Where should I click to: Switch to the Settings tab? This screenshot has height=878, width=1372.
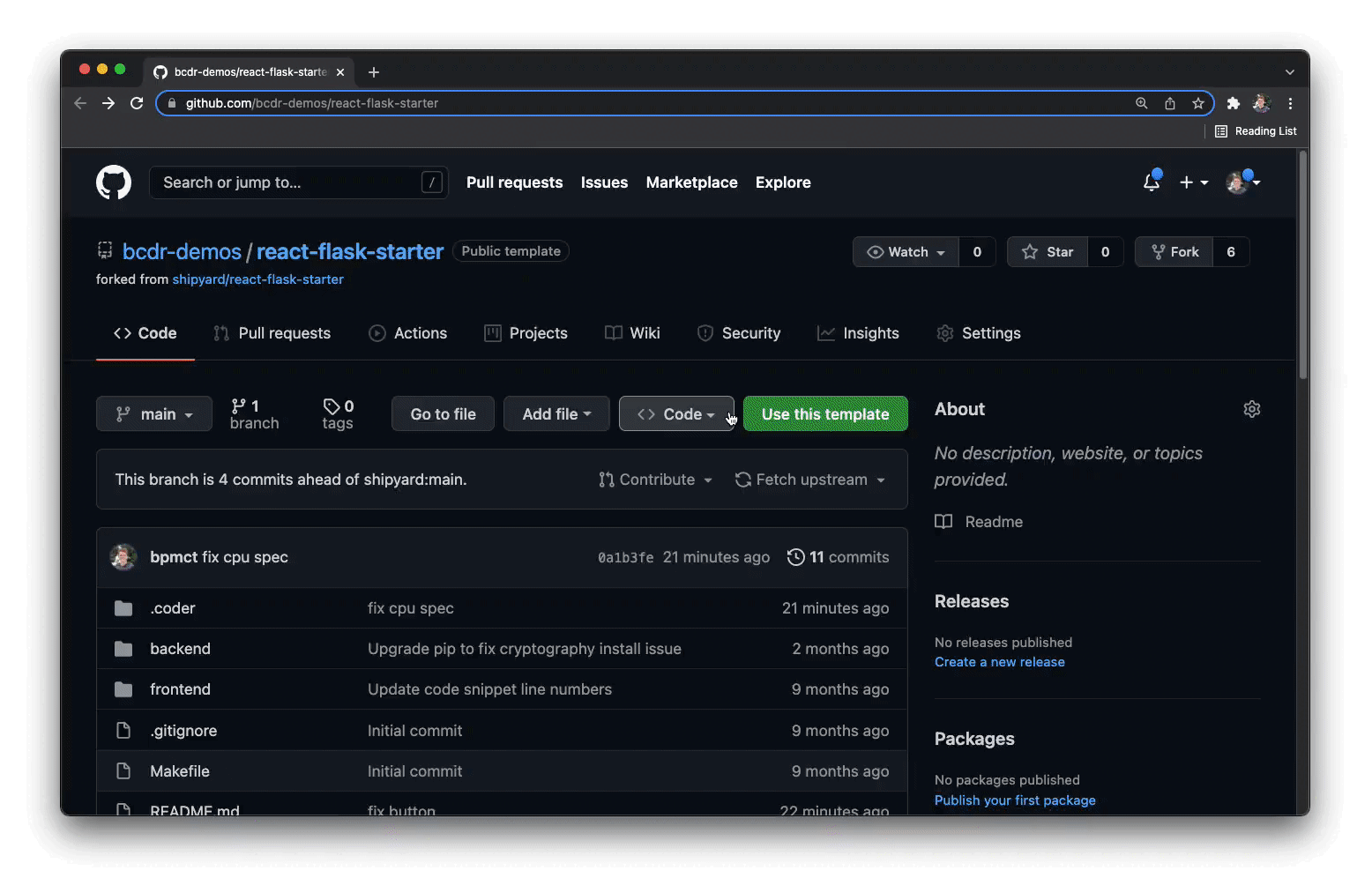979,333
